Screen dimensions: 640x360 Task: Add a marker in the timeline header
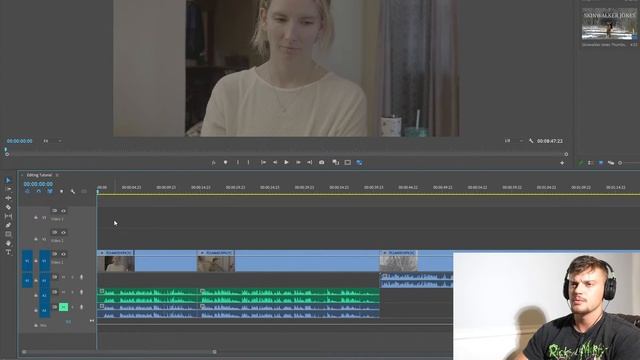coord(62,191)
